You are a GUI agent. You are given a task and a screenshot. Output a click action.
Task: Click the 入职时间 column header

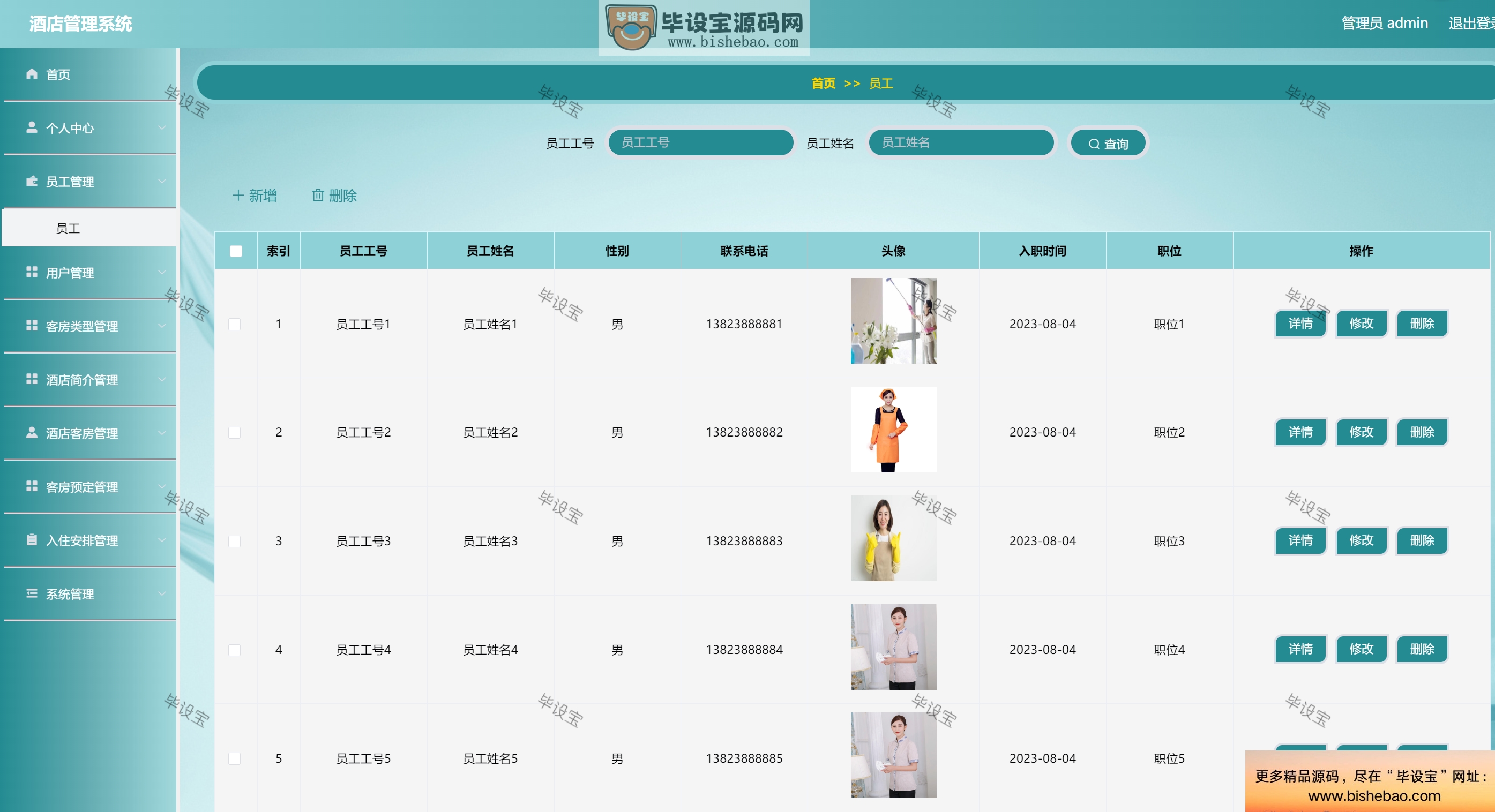[x=1042, y=251]
